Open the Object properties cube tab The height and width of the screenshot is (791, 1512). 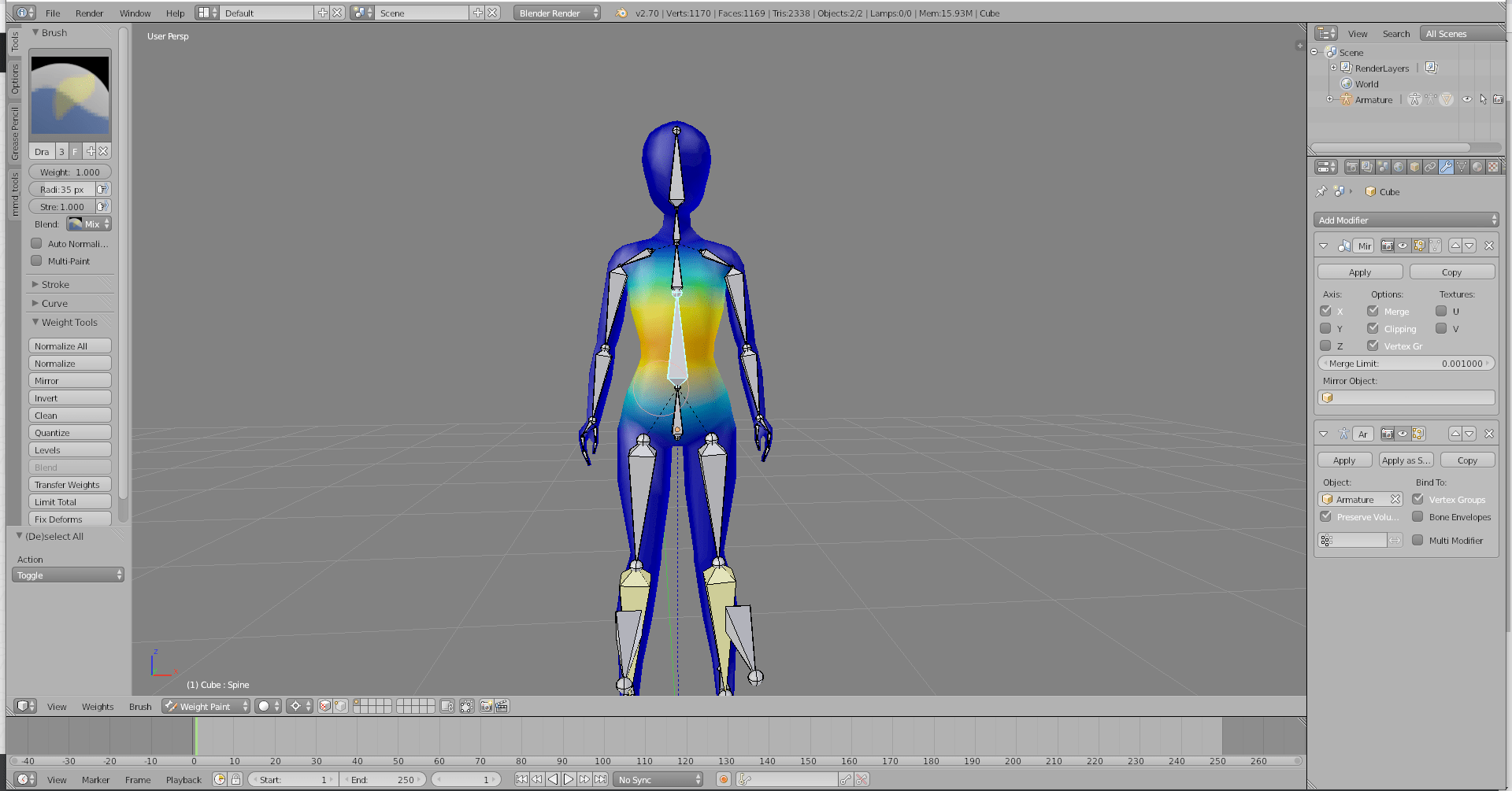click(1414, 167)
